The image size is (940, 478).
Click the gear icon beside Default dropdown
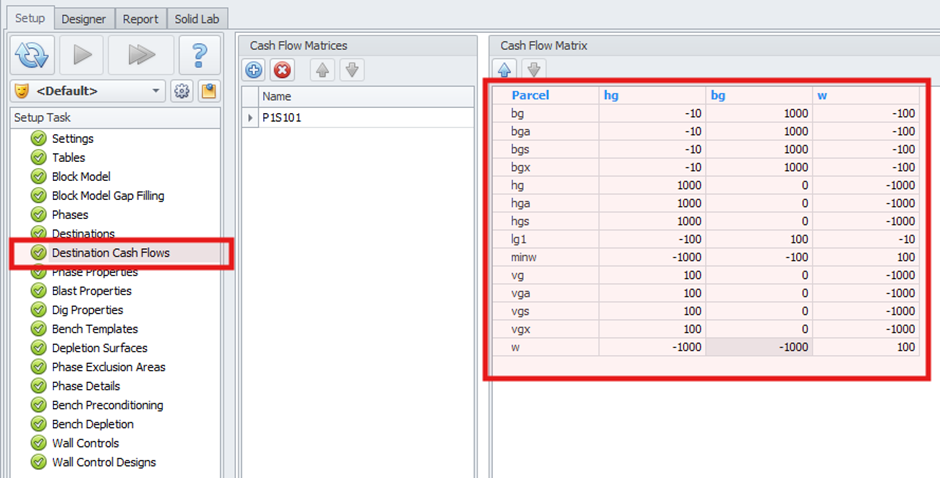[x=181, y=91]
